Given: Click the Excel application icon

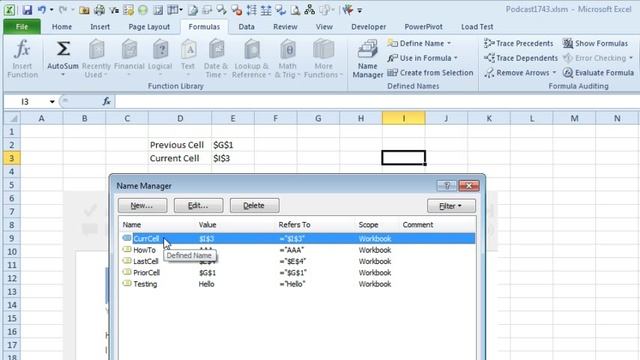Looking at the screenshot, I should click(10, 10).
